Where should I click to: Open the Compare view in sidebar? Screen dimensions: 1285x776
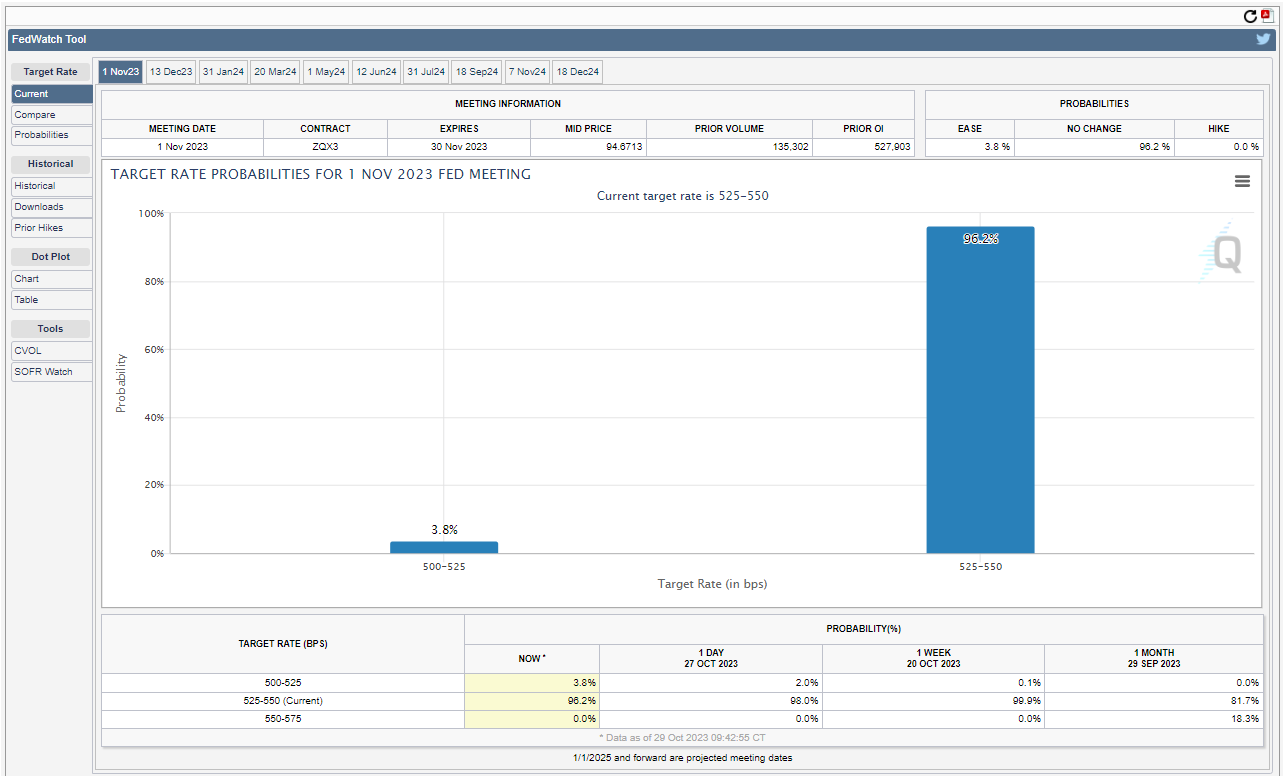pyautogui.click(x=52, y=115)
